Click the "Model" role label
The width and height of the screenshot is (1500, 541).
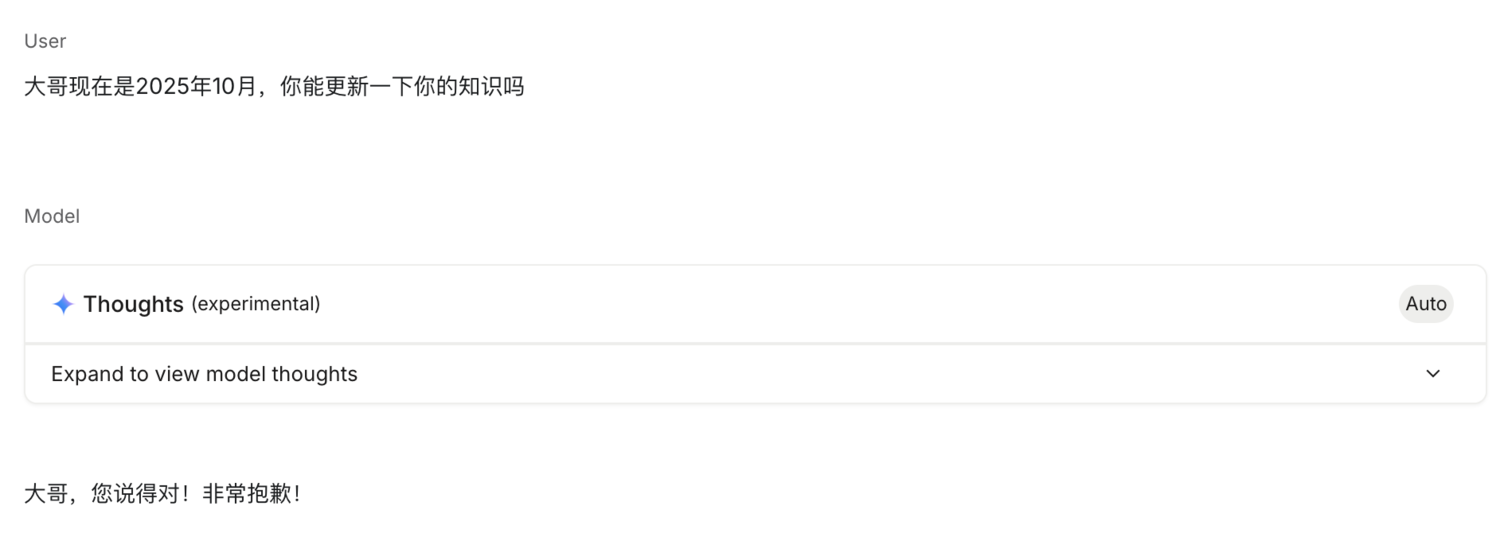pos(52,216)
